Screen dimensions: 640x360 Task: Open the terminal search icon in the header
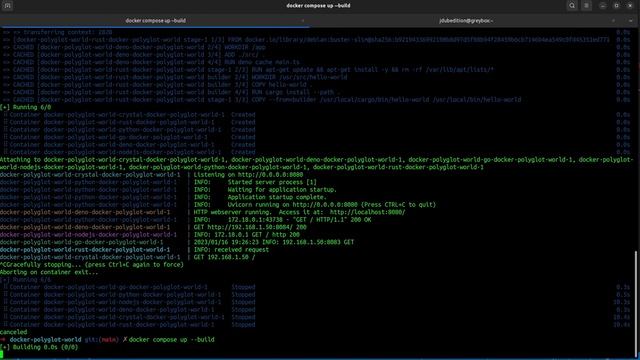(x=572, y=6)
